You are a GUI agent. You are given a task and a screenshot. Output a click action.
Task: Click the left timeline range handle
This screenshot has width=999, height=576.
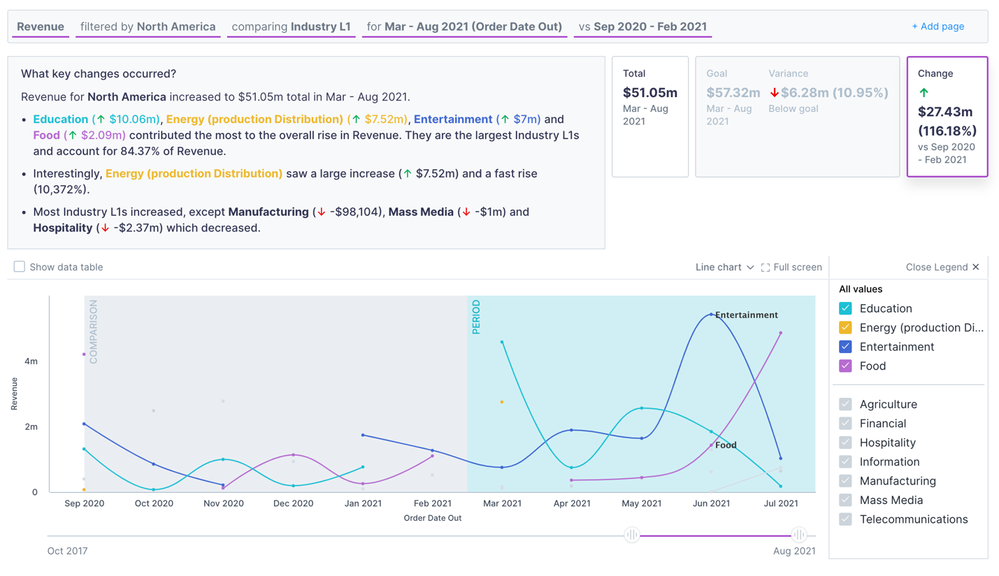(x=631, y=535)
